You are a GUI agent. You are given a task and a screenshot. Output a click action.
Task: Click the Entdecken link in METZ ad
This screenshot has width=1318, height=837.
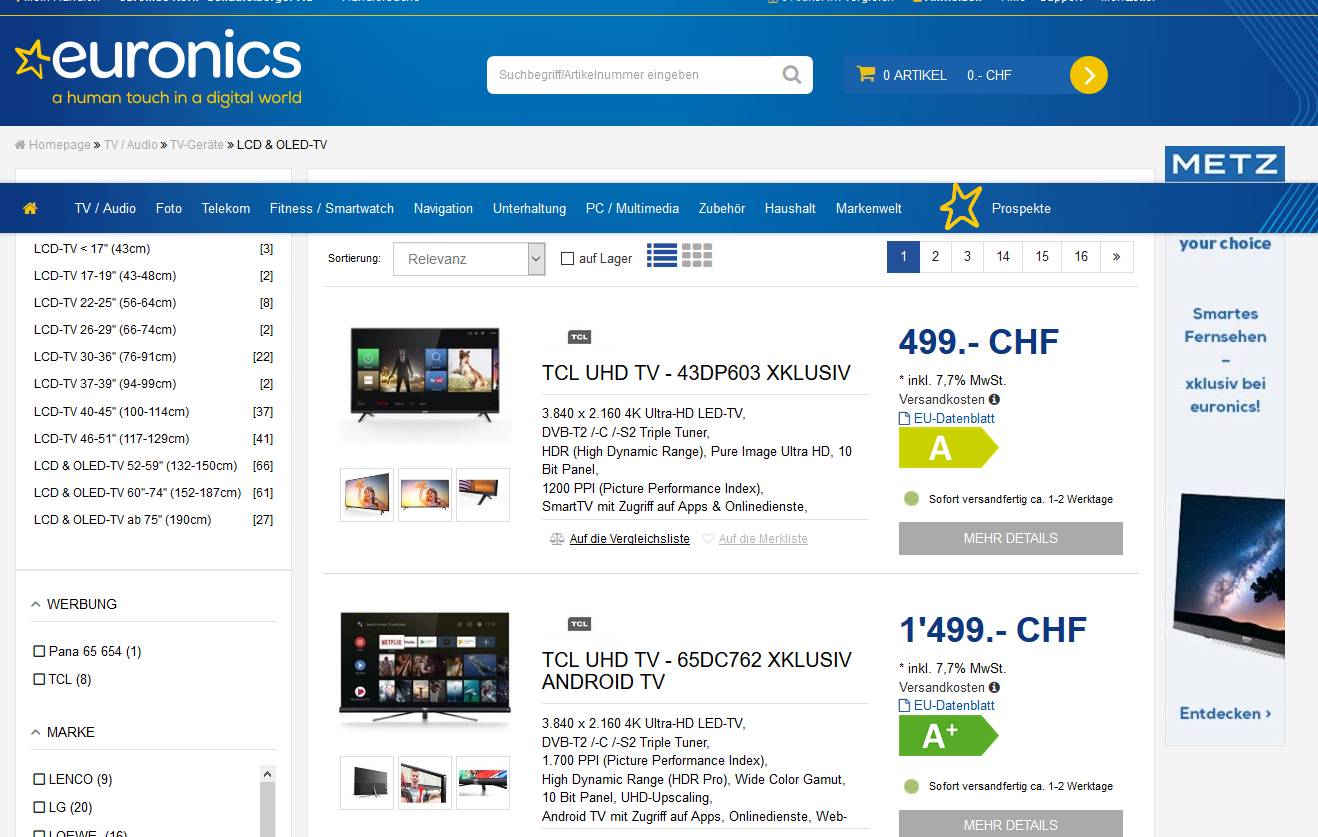1225,713
